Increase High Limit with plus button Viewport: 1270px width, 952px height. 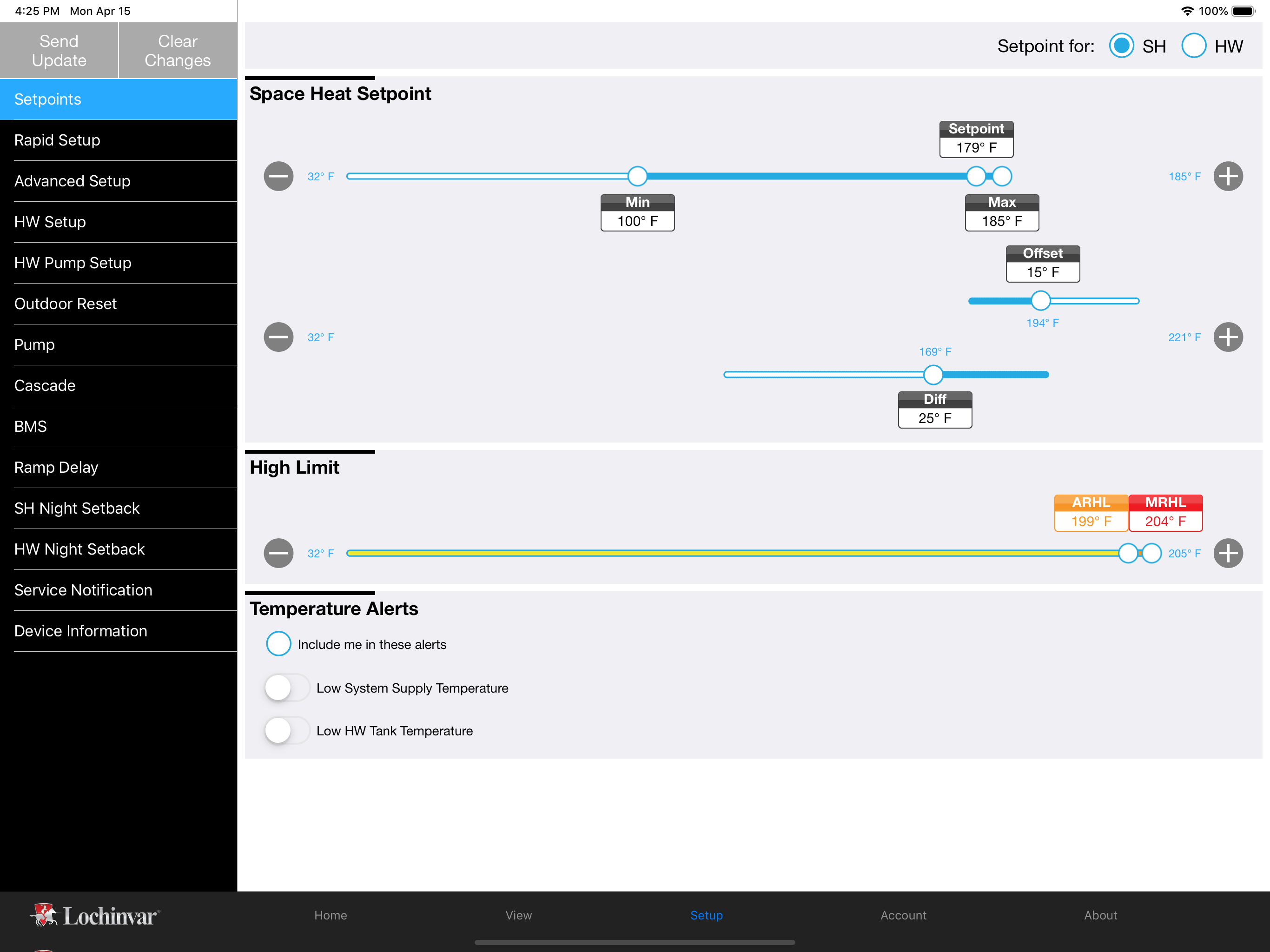(x=1228, y=553)
